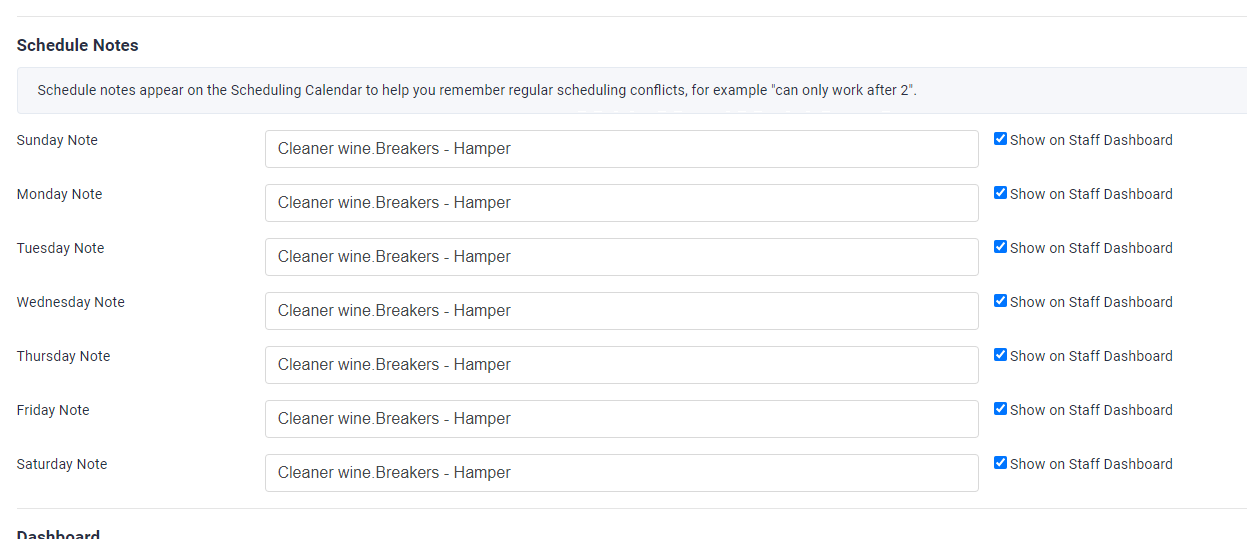
Task: Click the schedule notes help description text
Action: 477,90
